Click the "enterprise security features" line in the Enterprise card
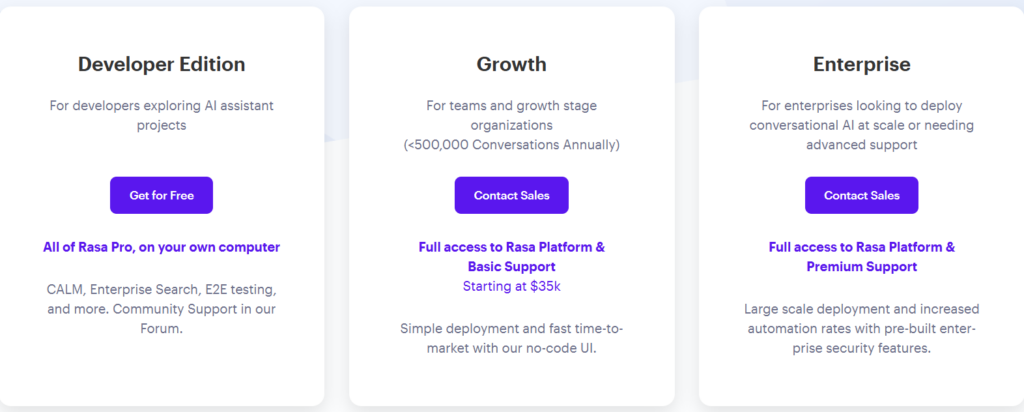The height and width of the screenshot is (412, 1024). click(x=861, y=348)
